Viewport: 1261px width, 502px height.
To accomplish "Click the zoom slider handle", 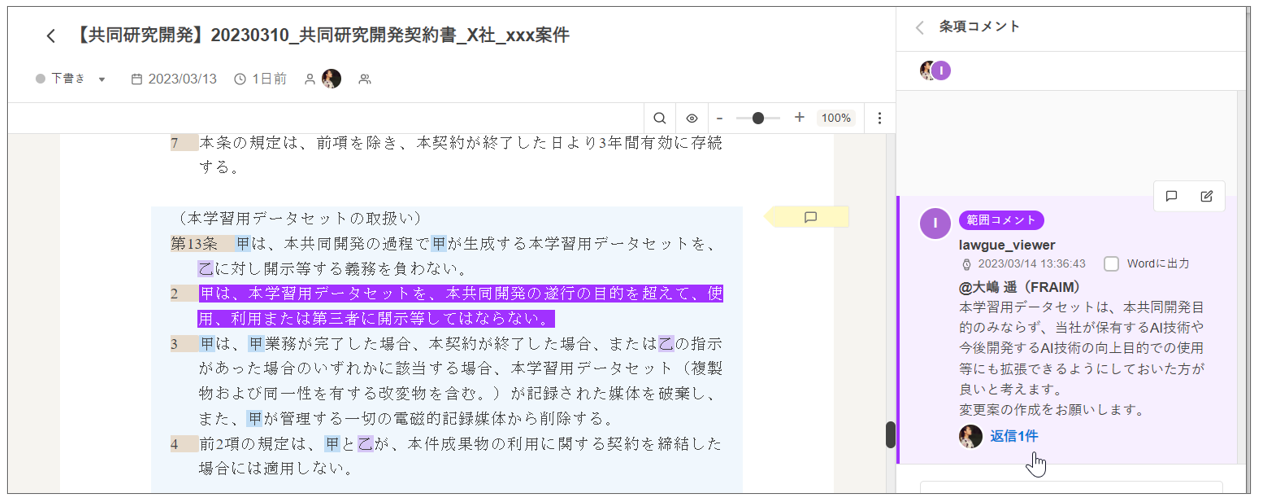I will coord(758,118).
